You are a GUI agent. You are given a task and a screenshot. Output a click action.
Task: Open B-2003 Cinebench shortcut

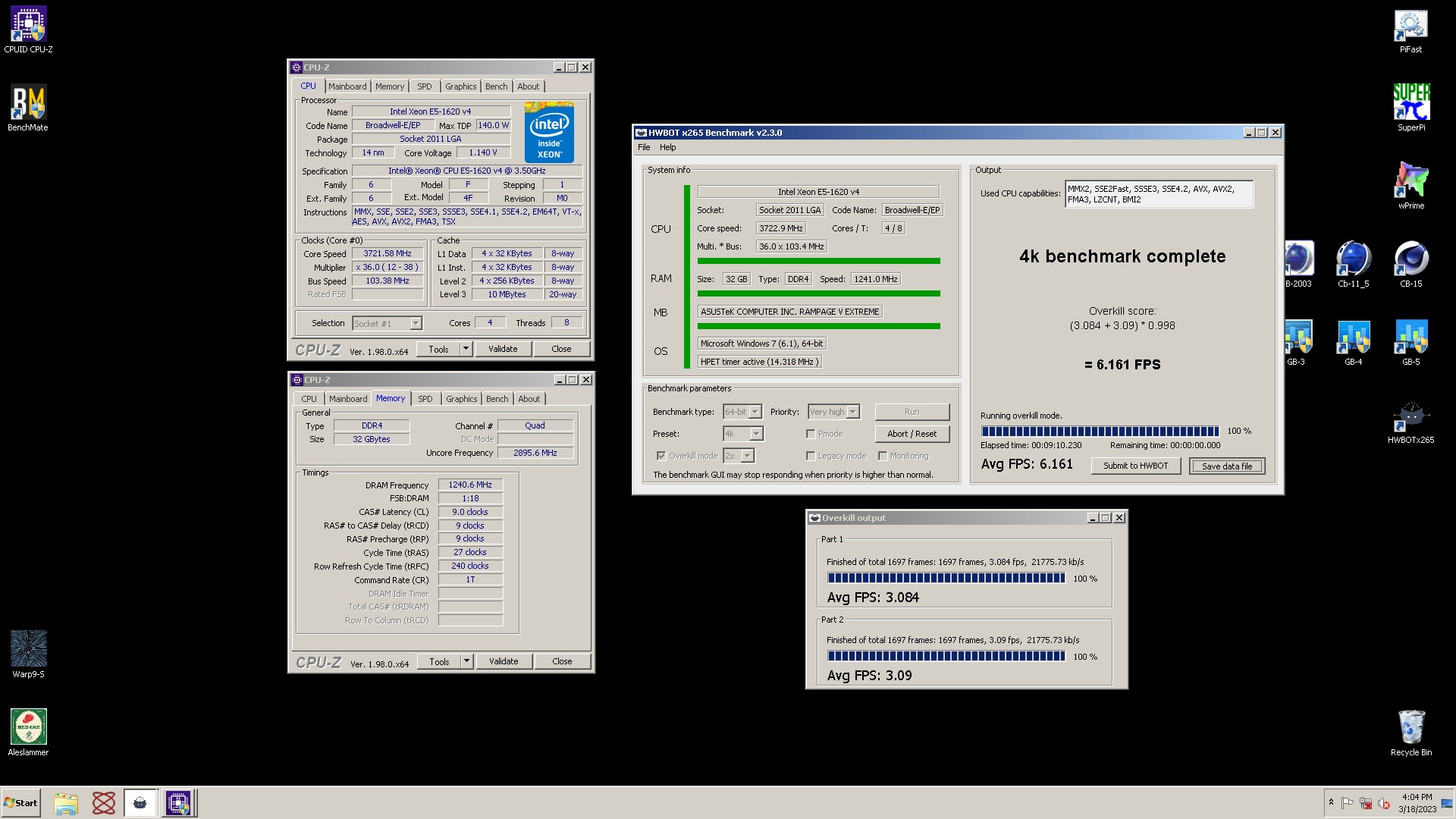click(1298, 265)
